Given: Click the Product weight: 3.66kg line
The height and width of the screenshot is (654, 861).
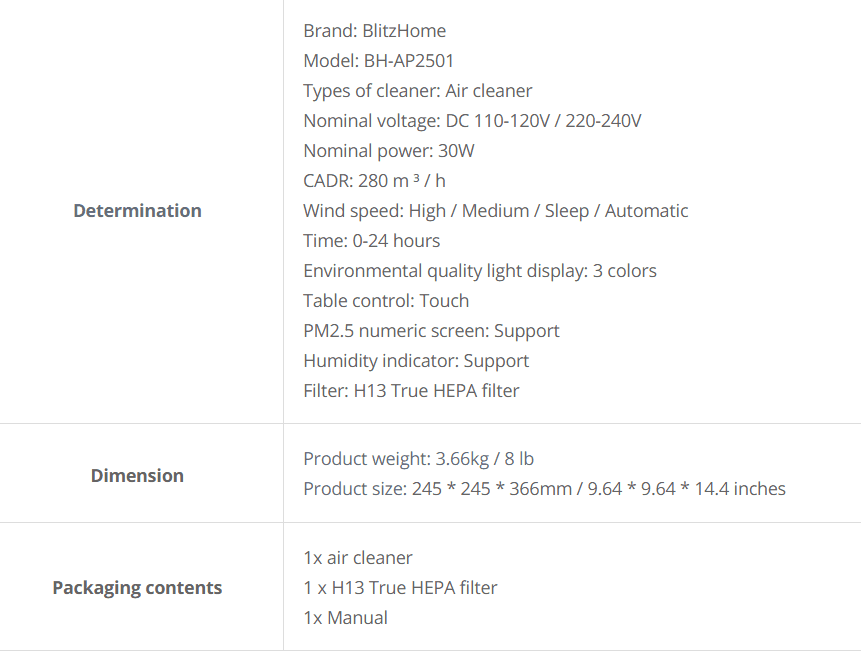Looking at the screenshot, I should coord(418,459).
